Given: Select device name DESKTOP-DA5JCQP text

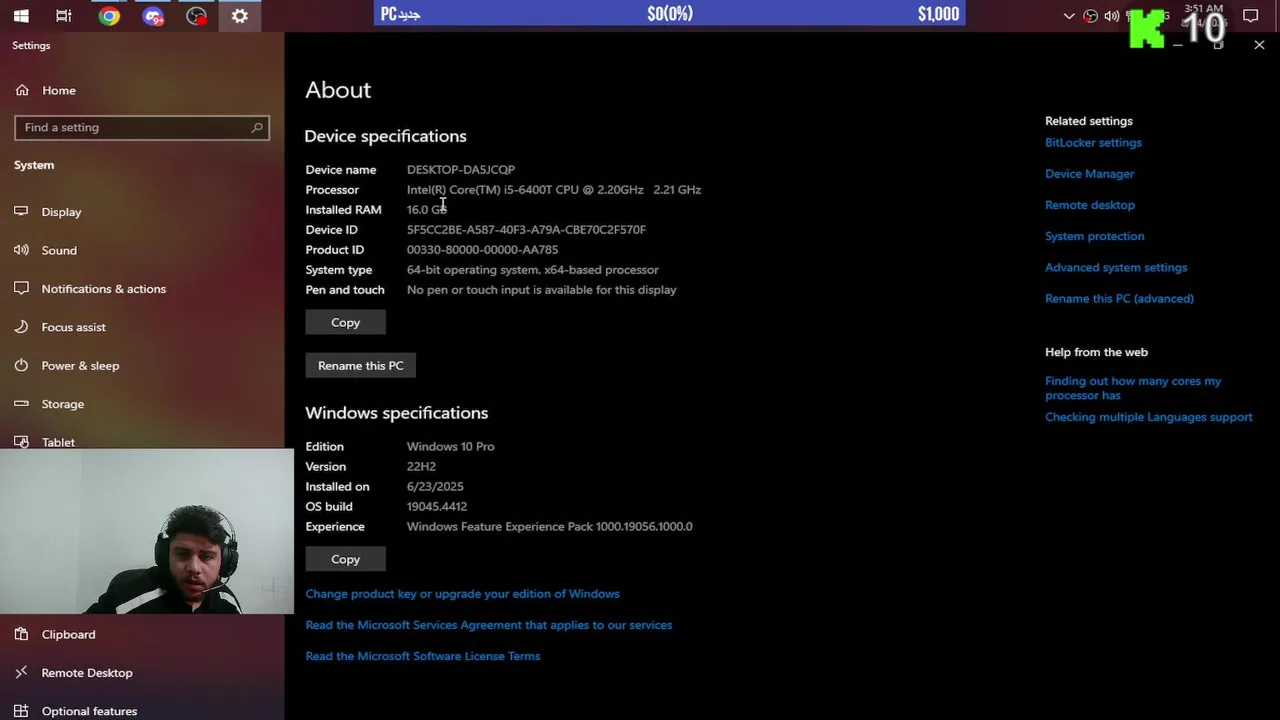Looking at the screenshot, I should pyautogui.click(x=461, y=170).
